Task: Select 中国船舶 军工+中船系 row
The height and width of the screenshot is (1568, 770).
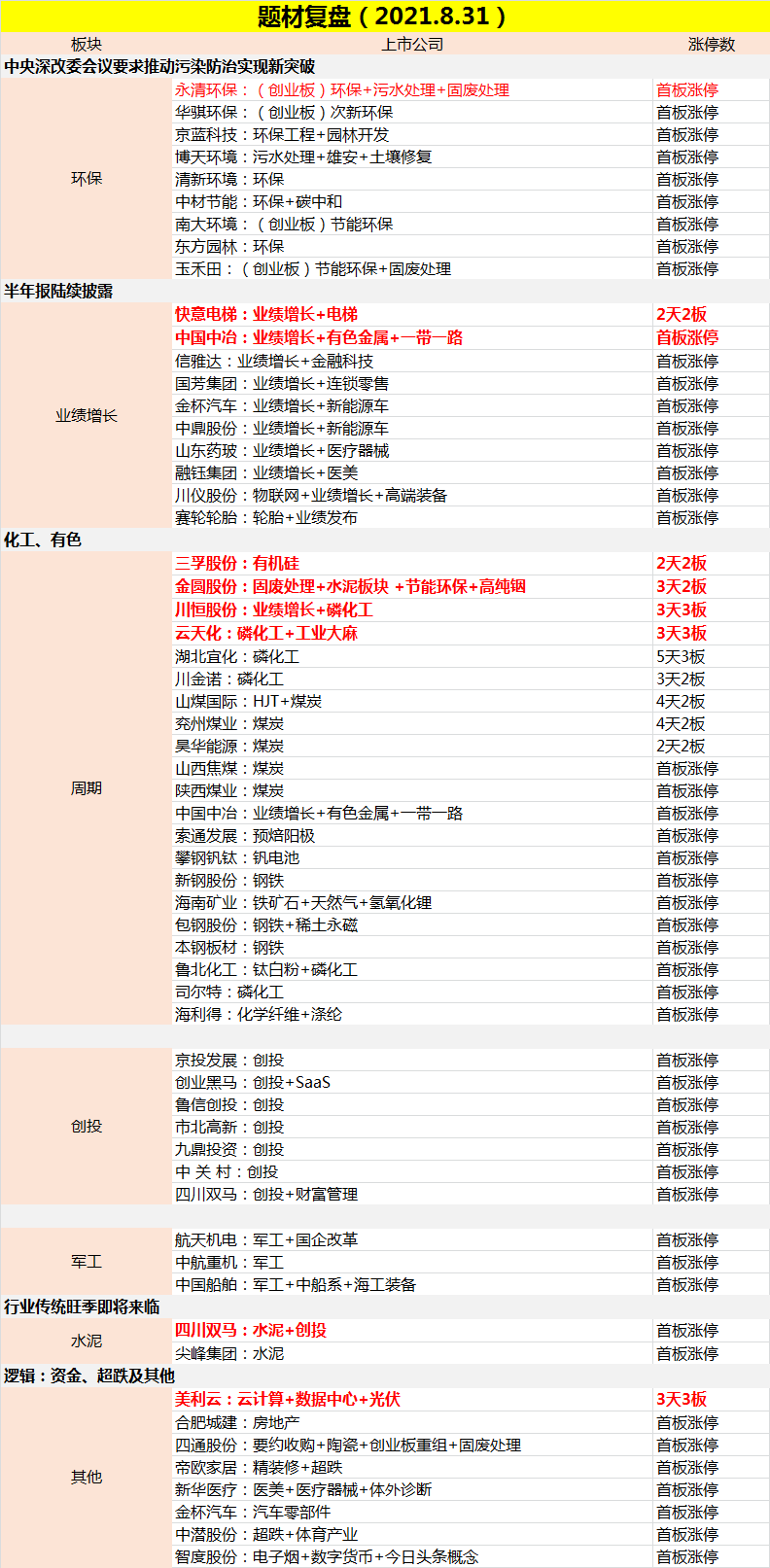Action: (x=296, y=1285)
